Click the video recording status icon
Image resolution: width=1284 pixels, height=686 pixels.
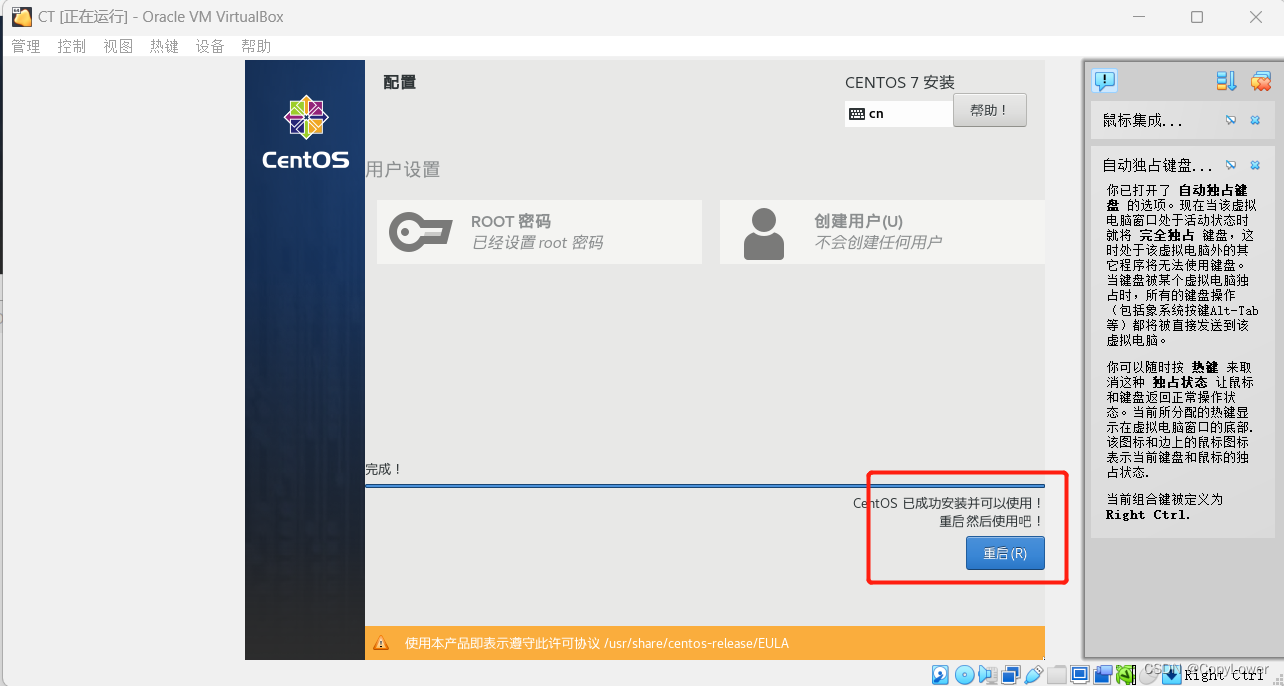pos(1101,674)
